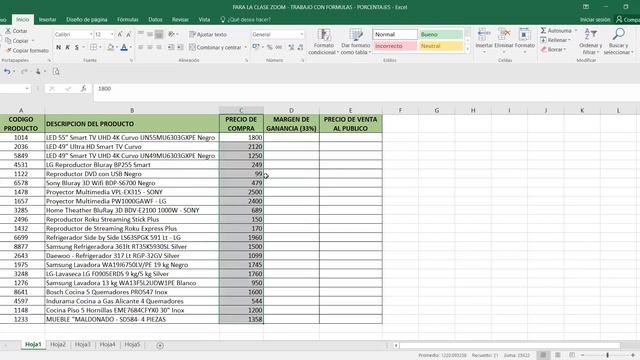The width and height of the screenshot is (640, 360).
Task: Open the Datos ribbon tab
Action: 155,20
